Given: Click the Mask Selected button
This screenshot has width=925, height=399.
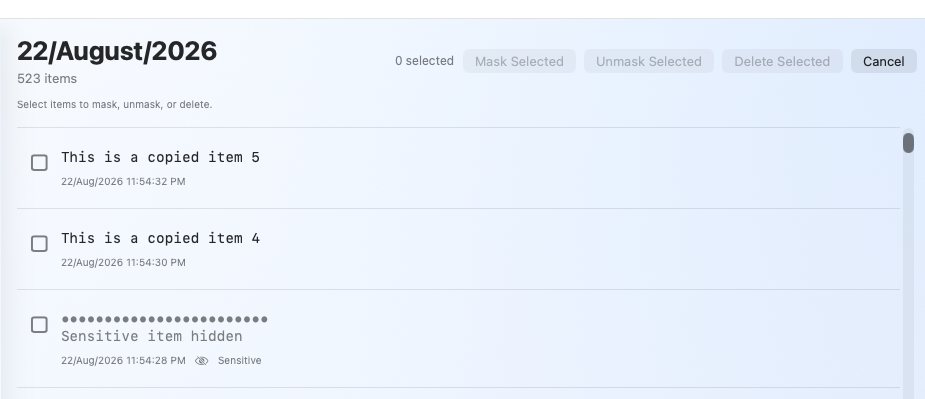Looking at the screenshot, I should coord(519,61).
